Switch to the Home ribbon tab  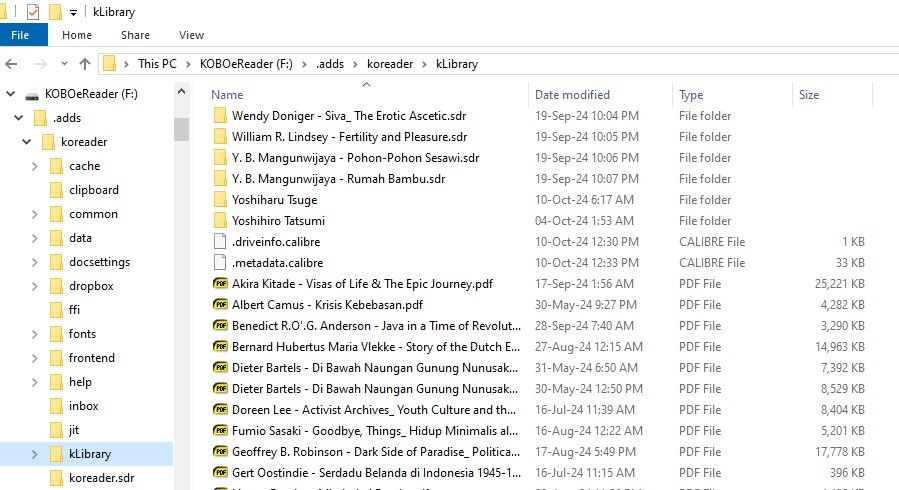pyautogui.click(x=77, y=35)
